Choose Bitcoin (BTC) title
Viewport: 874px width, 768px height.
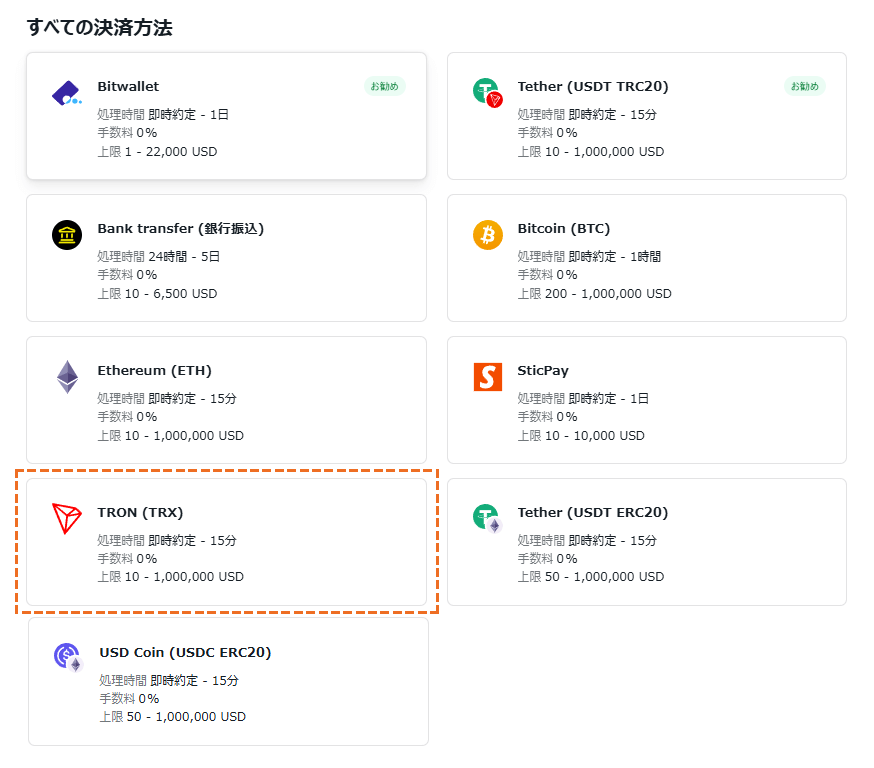click(564, 229)
